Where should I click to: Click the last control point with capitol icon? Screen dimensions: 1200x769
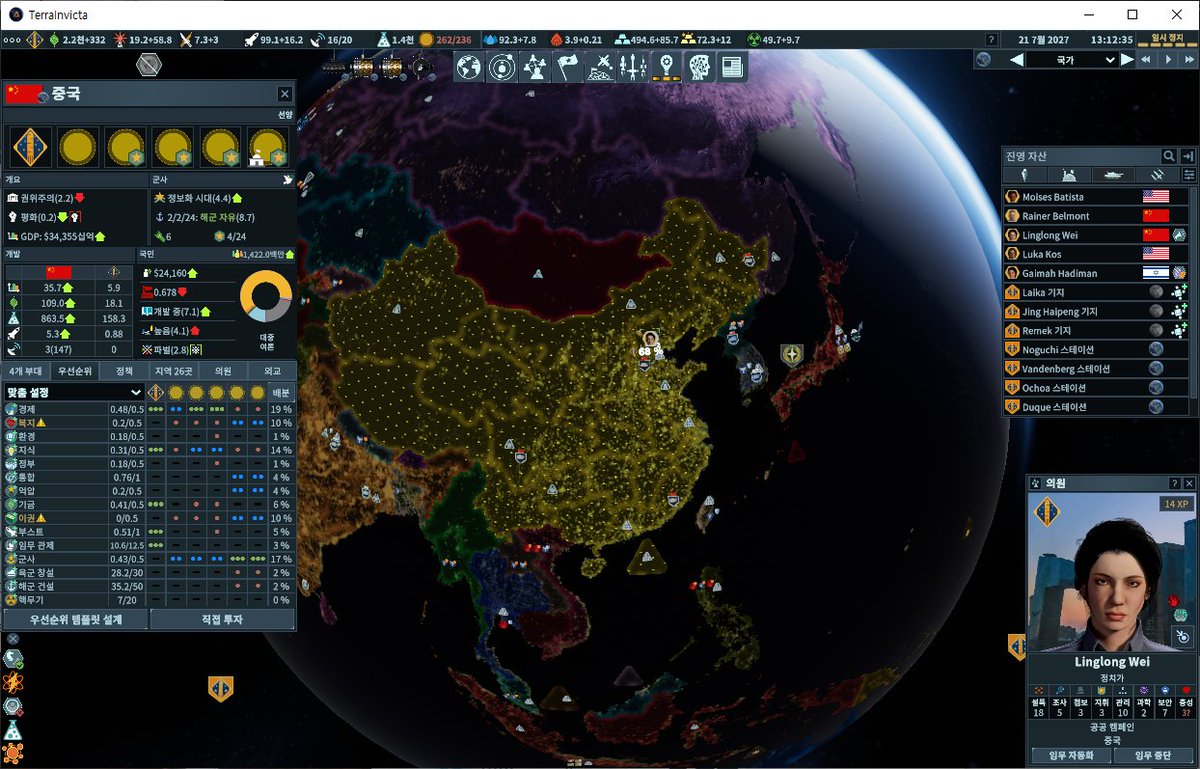tap(267, 147)
